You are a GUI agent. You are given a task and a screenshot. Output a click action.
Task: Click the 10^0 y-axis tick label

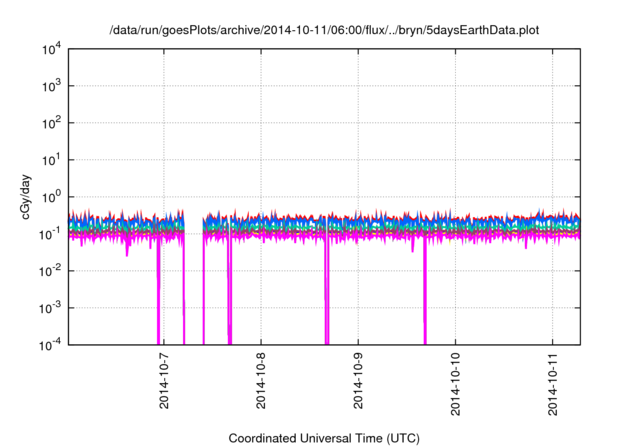(x=51, y=197)
